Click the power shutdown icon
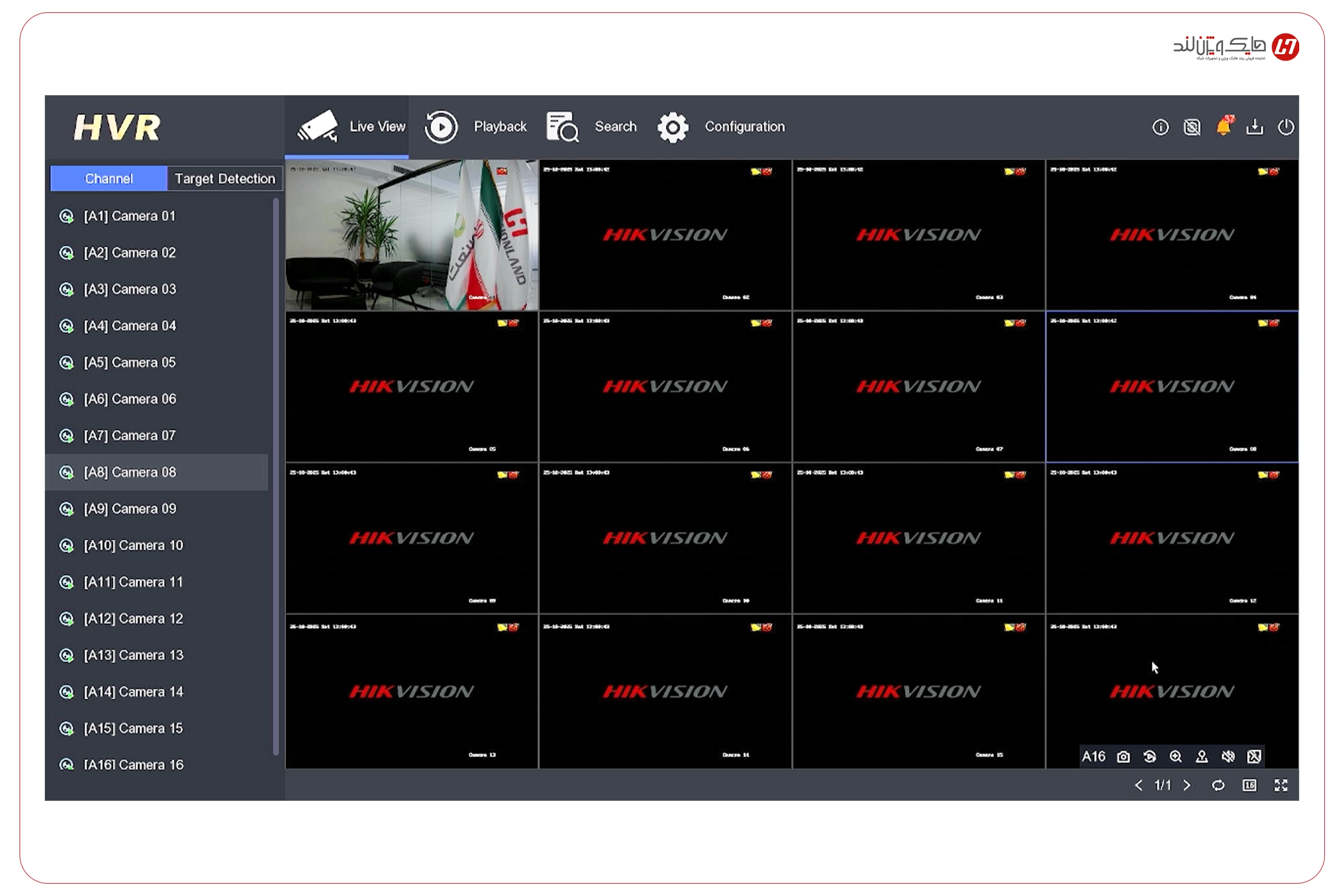This screenshot has width=1344, height=896. point(1286,127)
